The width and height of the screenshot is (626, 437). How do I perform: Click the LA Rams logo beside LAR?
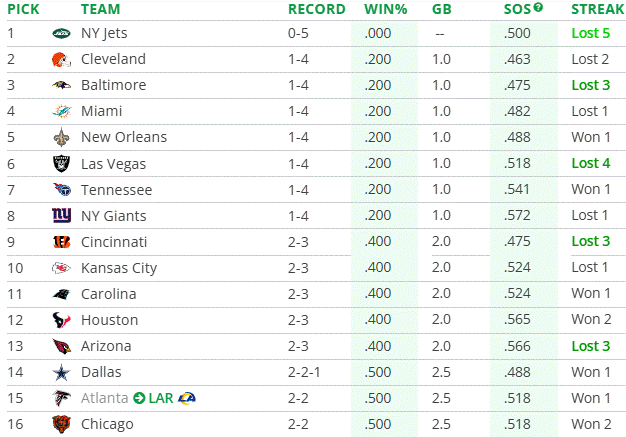(186, 398)
